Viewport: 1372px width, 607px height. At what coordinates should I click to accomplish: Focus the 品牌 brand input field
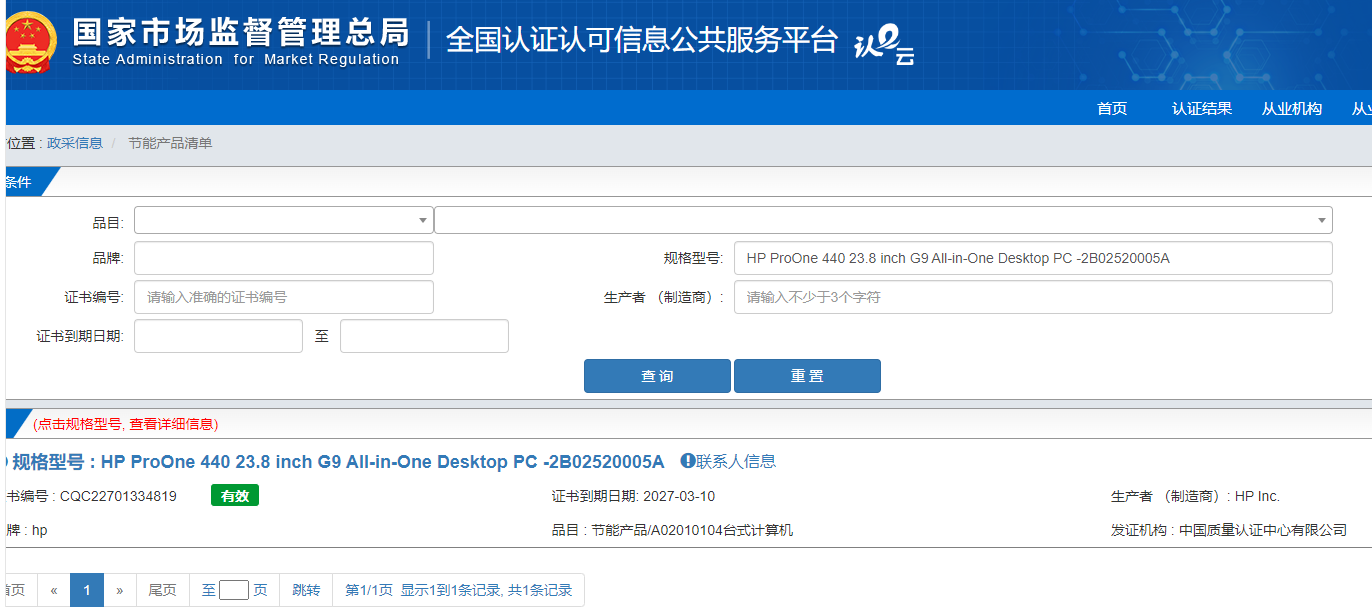(x=284, y=258)
